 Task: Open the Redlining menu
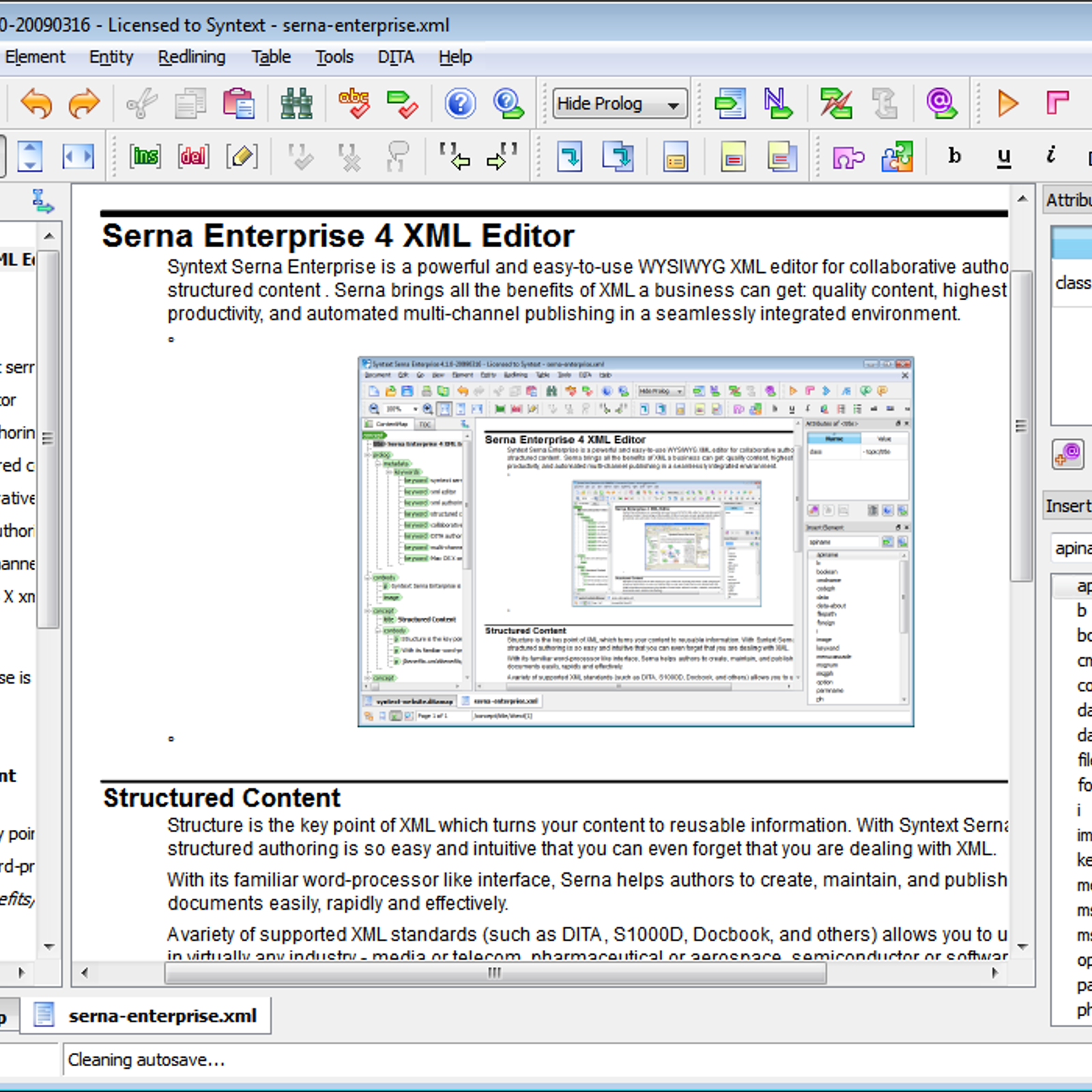(x=192, y=57)
